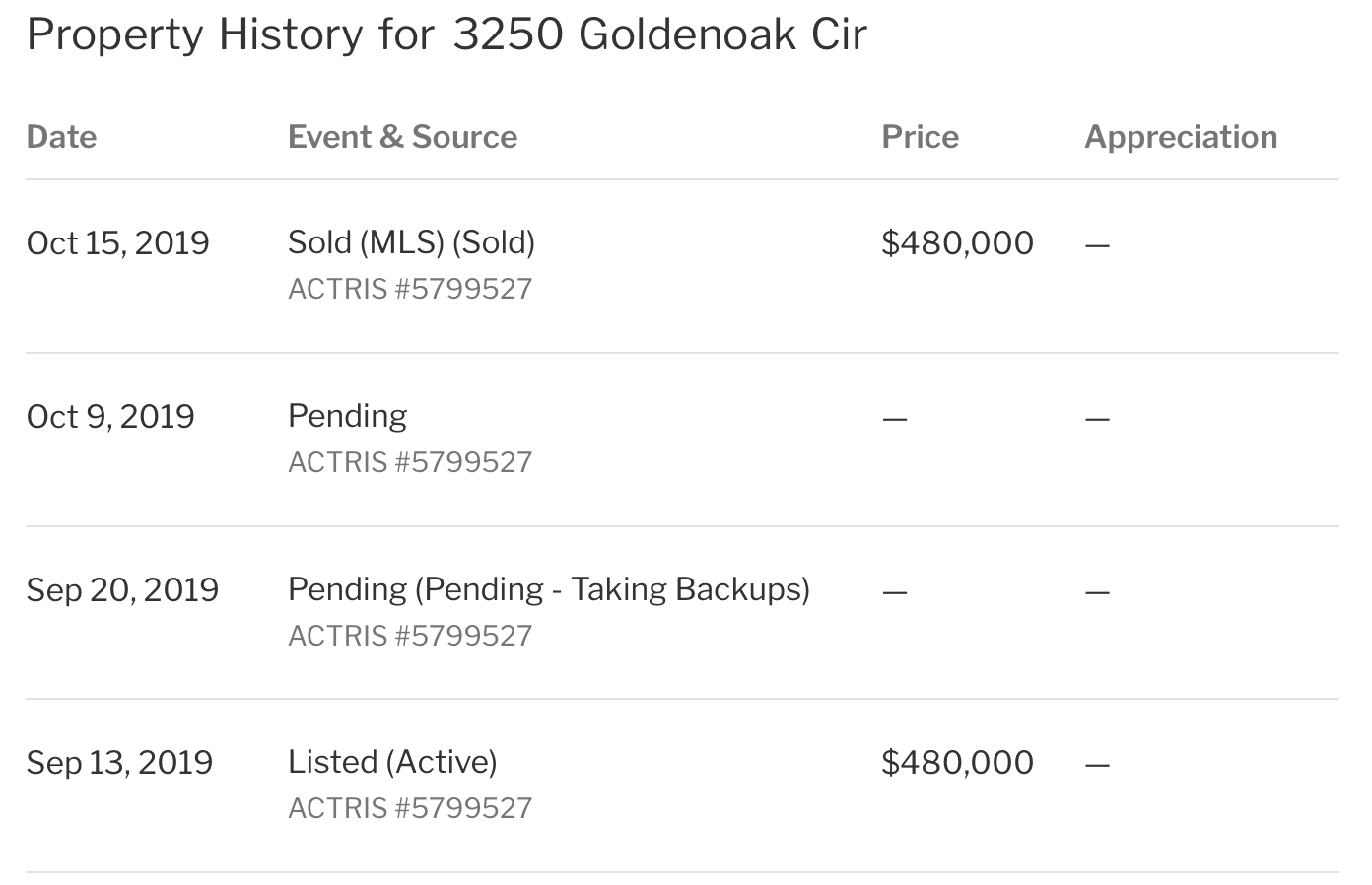Click the $480,000 listed price
Viewport: 1372px width, 885px height.
(957, 763)
